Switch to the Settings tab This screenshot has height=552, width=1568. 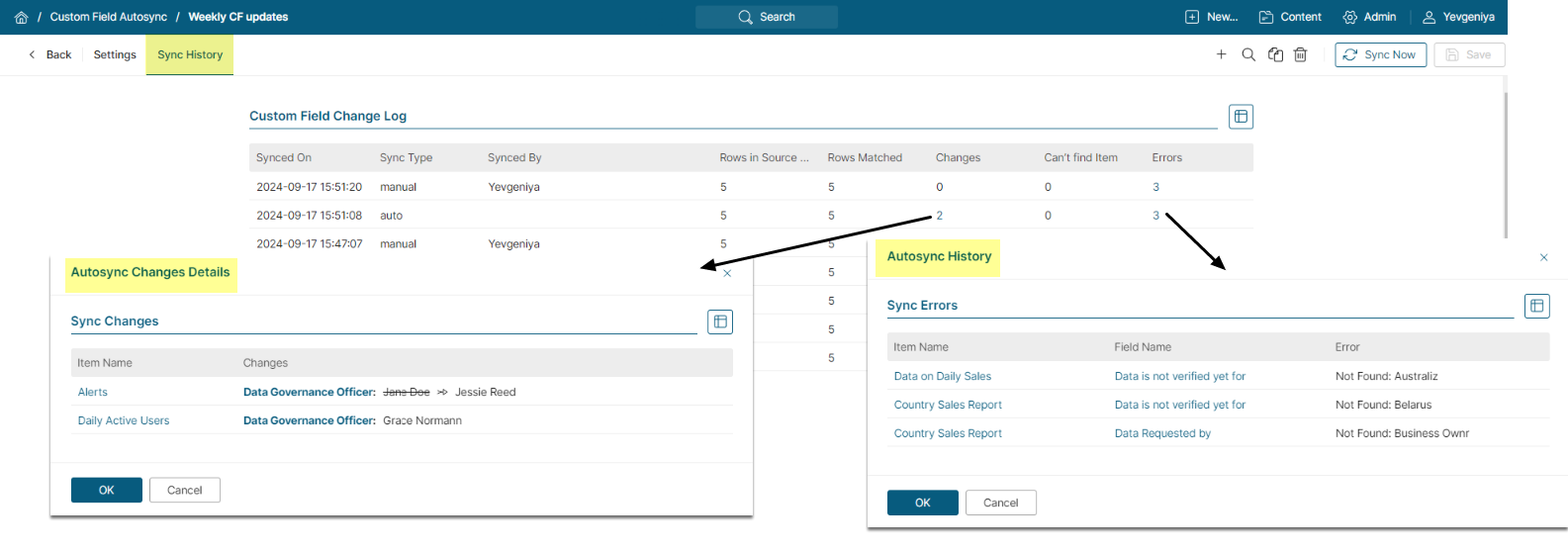(x=115, y=54)
